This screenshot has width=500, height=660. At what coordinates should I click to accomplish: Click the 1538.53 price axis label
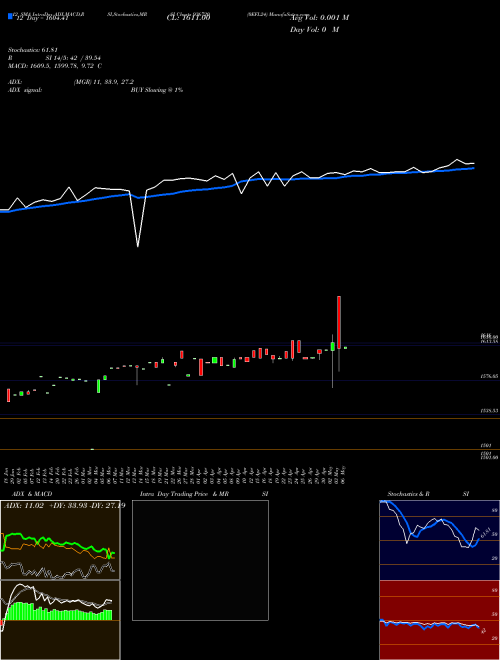(x=489, y=410)
